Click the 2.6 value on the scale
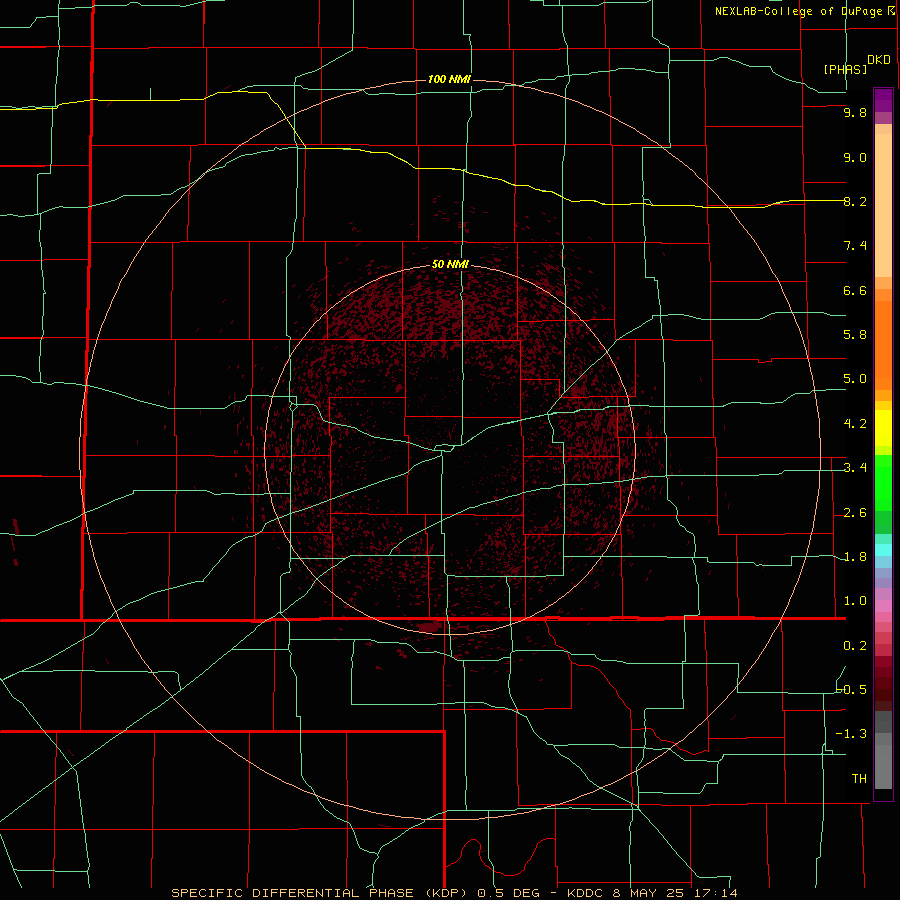This screenshot has width=900, height=900. pos(855,513)
